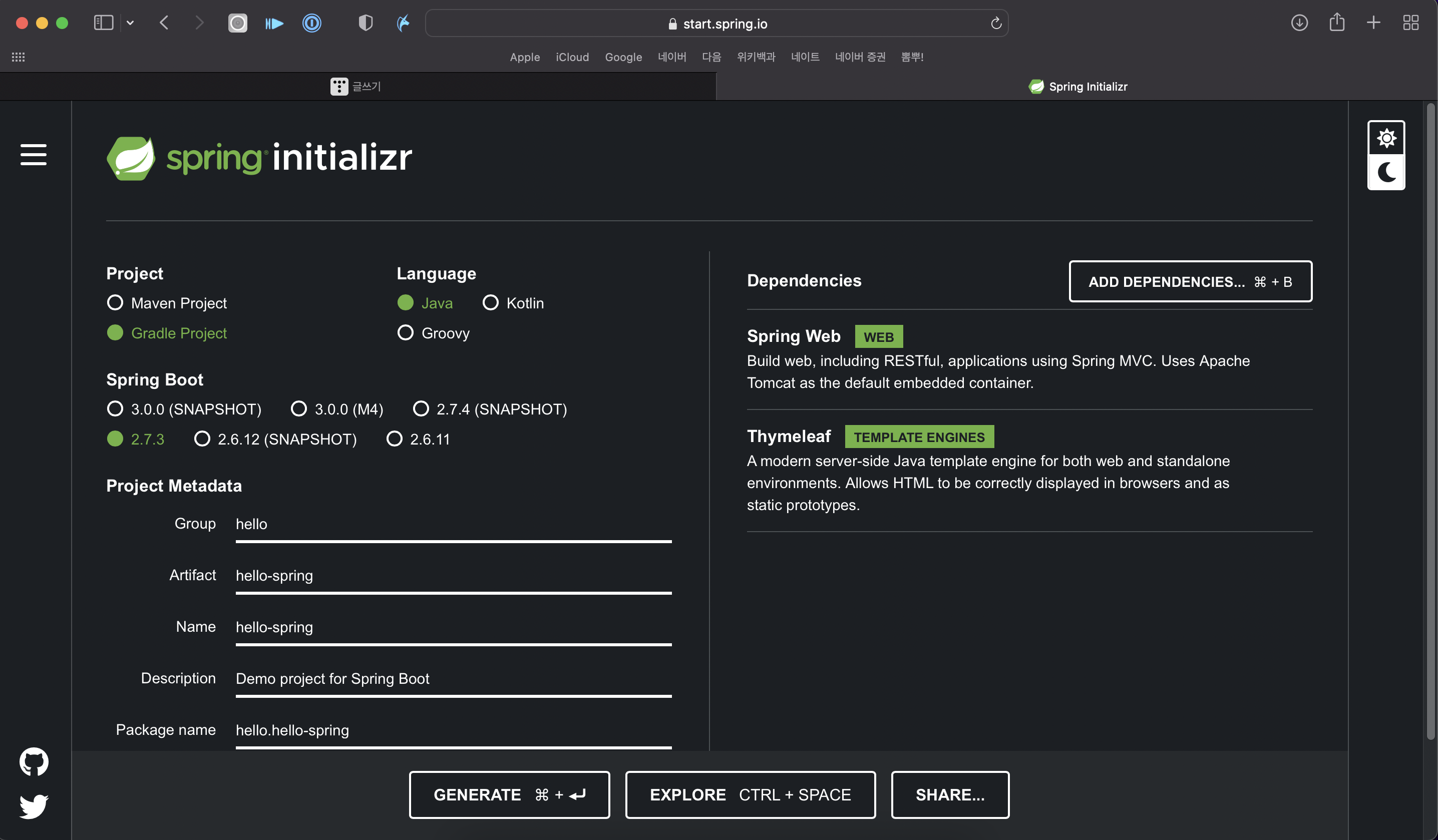Open the Google bookmark in favorites bar
The image size is (1438, 840).
(623, 57)
